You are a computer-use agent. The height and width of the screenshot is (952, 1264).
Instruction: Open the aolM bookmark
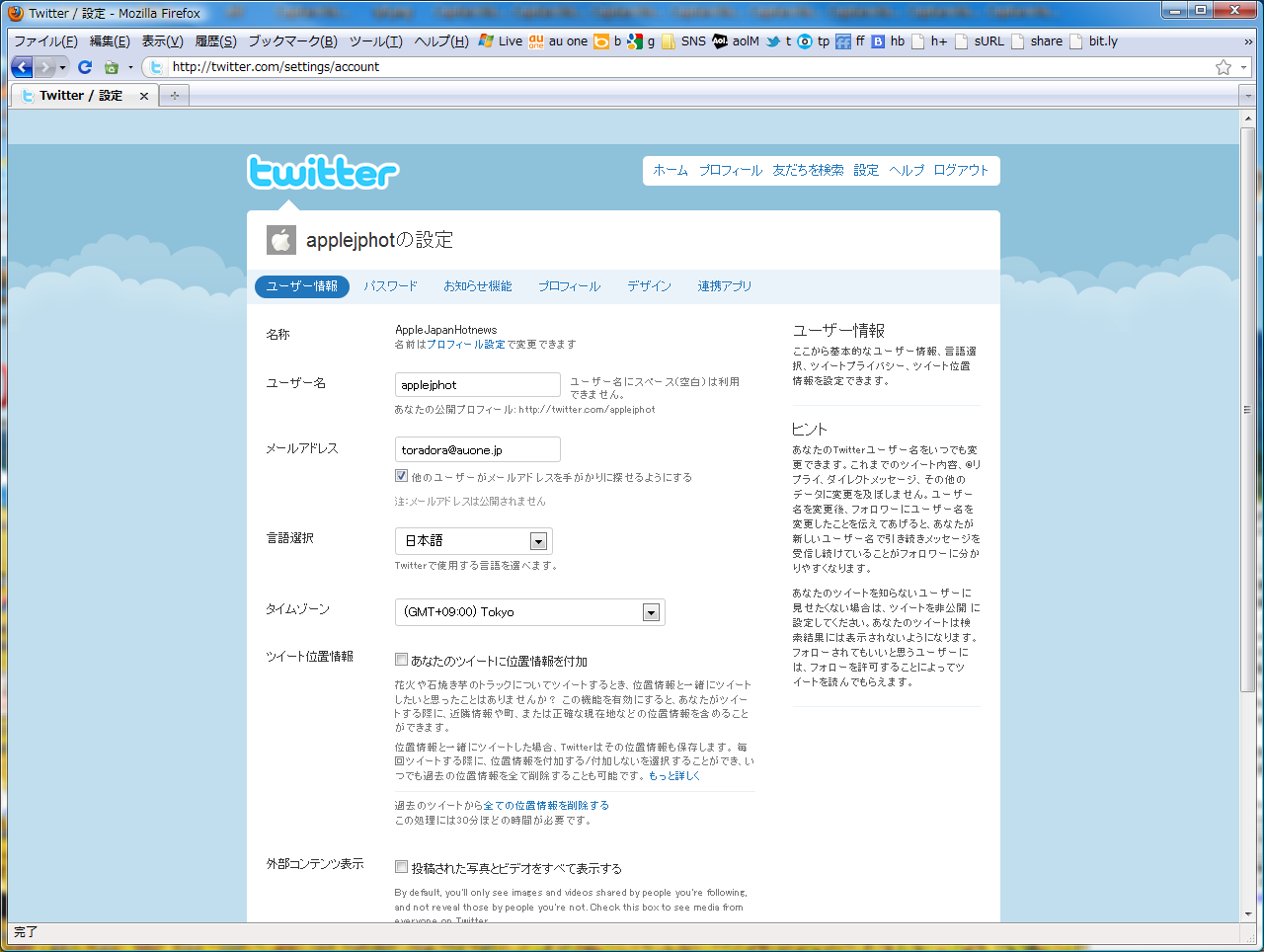point(736,41)
